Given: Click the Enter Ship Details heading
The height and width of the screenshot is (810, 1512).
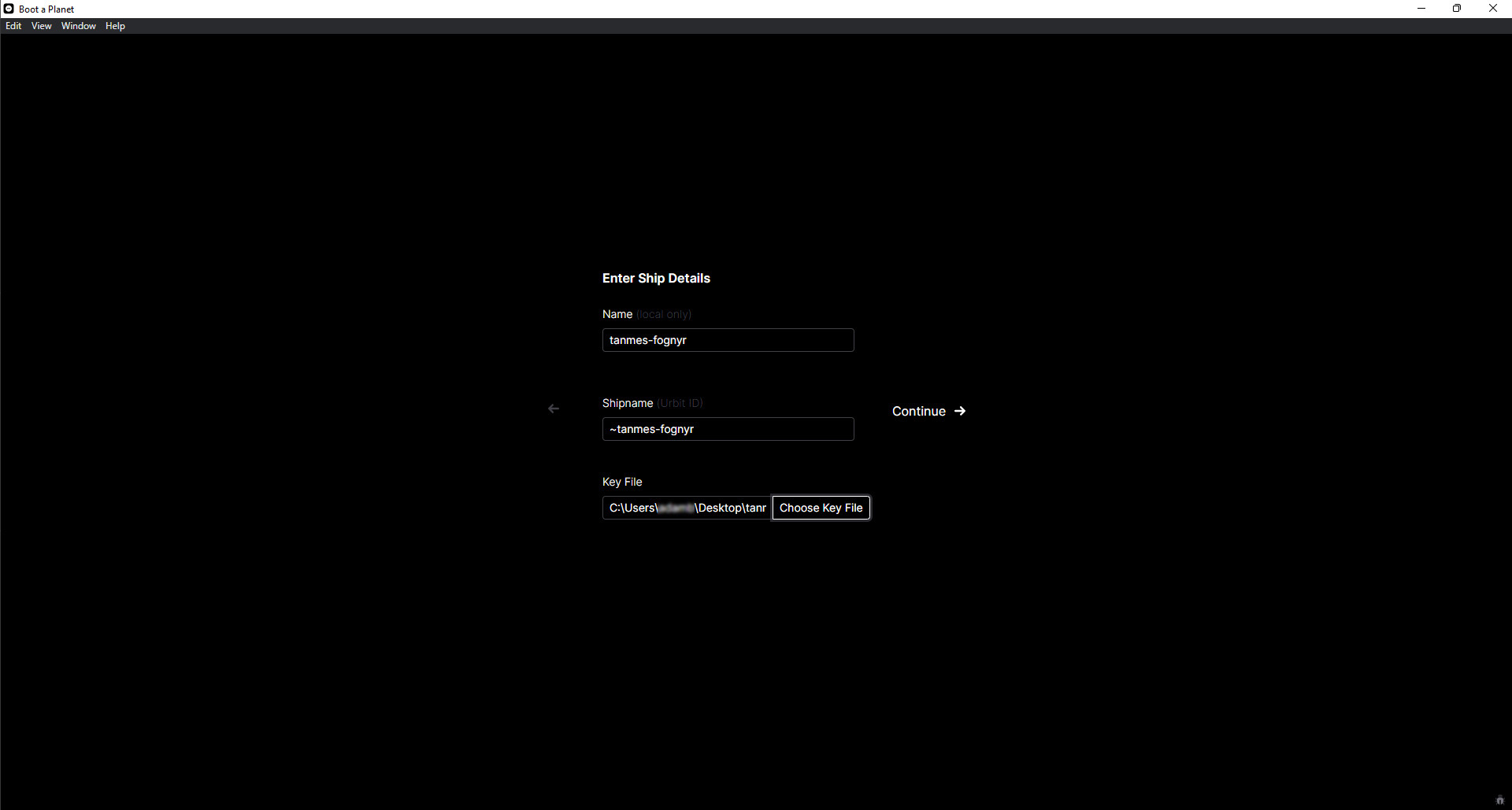Looking at the screenshot, I should (656, 278).
